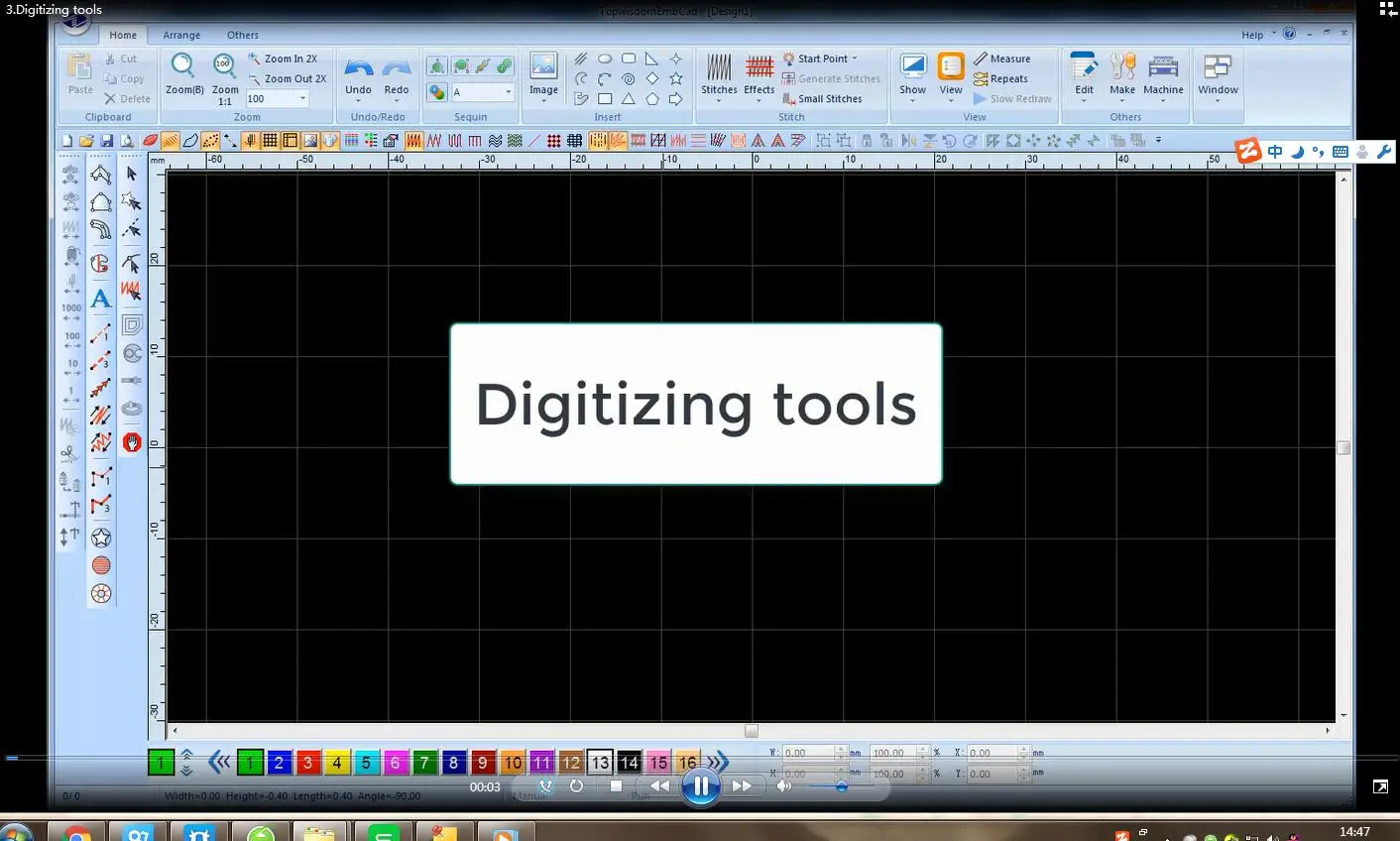
Task: Select the arrow pointer tool
Action: coord(132,174)
